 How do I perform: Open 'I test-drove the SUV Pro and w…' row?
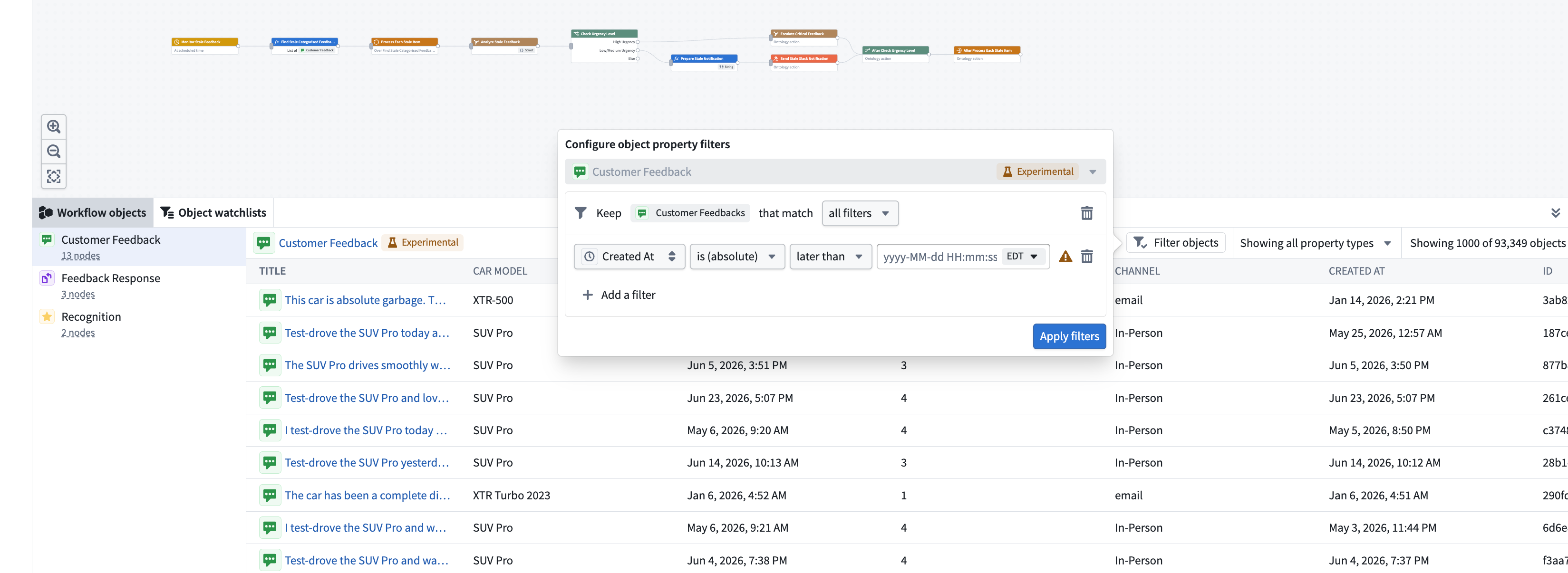pos(366,527)
